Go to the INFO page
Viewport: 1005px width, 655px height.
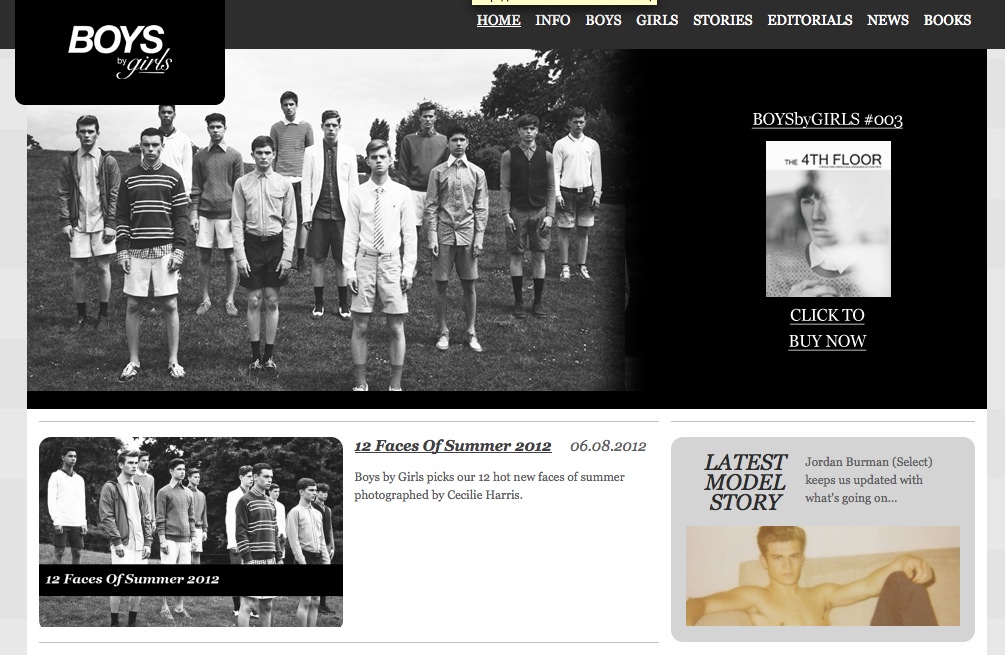(552, 20)
